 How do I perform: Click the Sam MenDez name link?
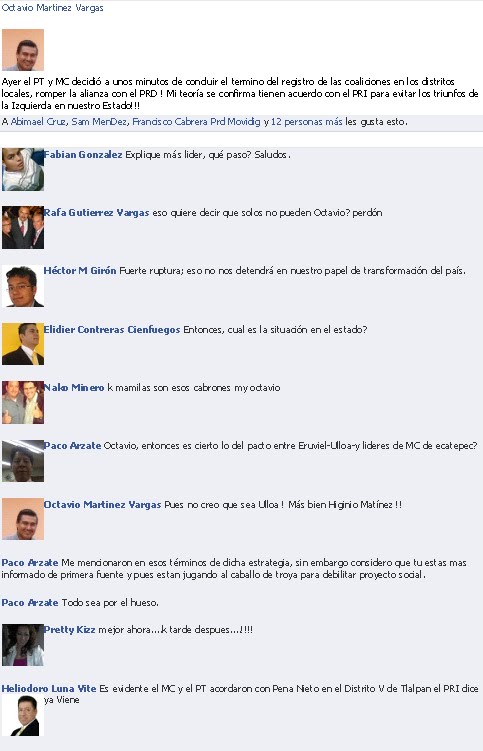click(x=100, y=122)
